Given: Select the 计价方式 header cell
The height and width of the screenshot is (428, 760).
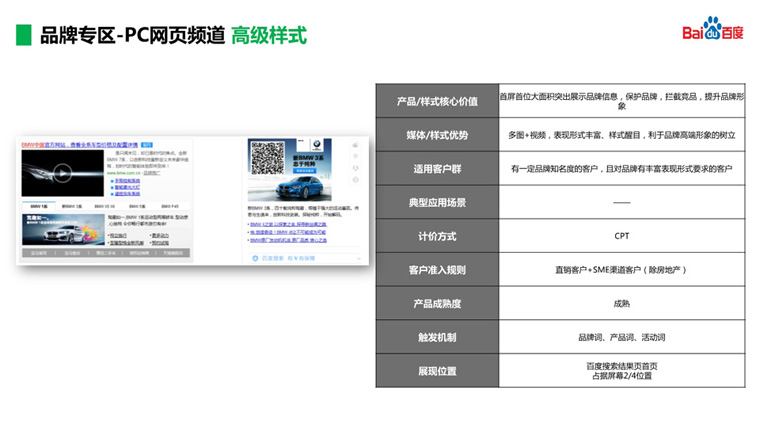Looking at the screenshot, I should coord(437,236).
